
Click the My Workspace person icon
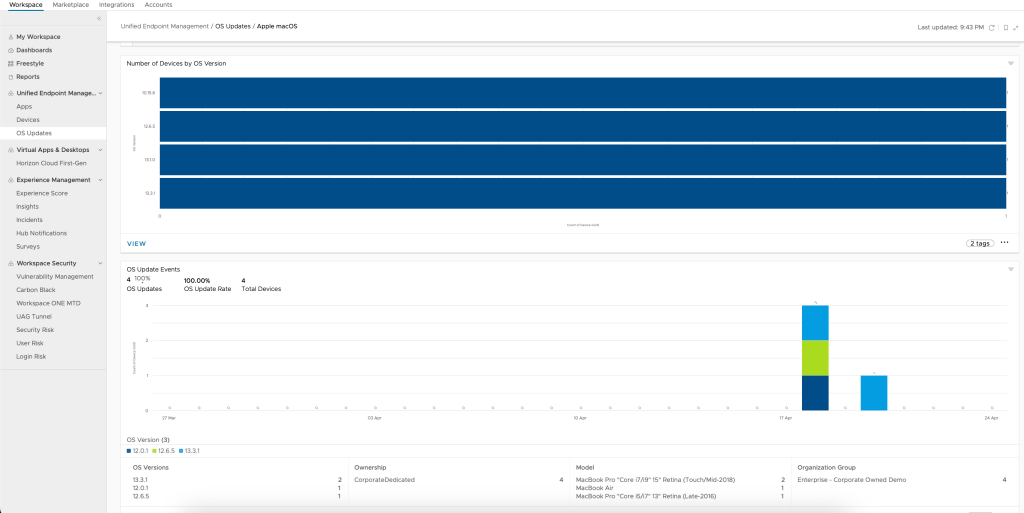click(10, 36)
